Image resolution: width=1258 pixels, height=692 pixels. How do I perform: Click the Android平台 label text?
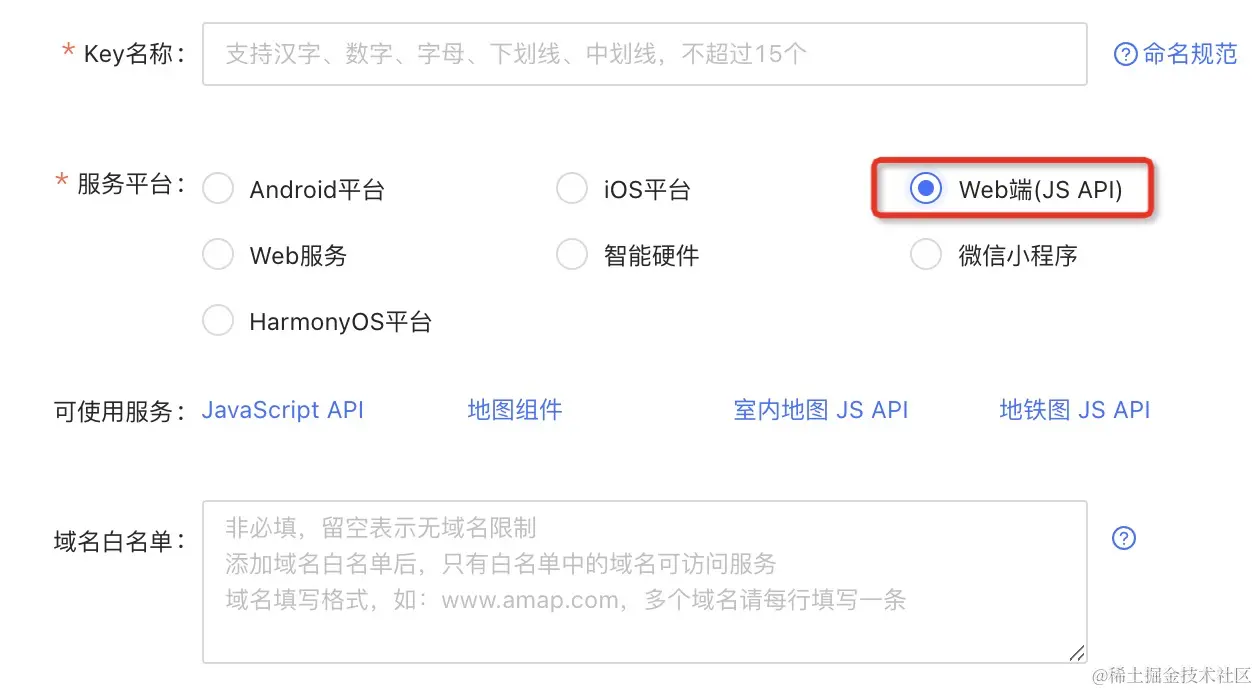tap(317, 190)
